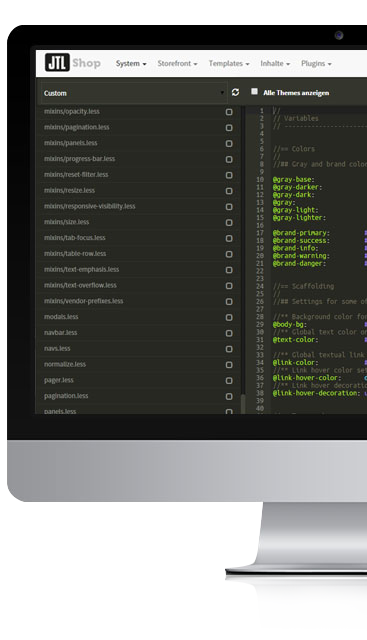Open the Templates menu

point(229,63)
